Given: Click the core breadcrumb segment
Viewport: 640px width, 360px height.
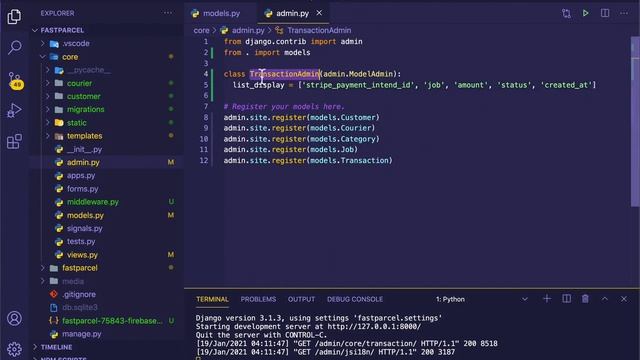Looking at the screenshot, I should [201, 30].
